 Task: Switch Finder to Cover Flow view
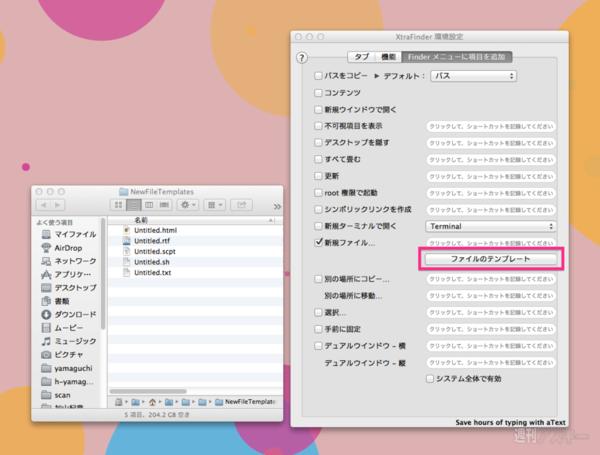[164, 205]
